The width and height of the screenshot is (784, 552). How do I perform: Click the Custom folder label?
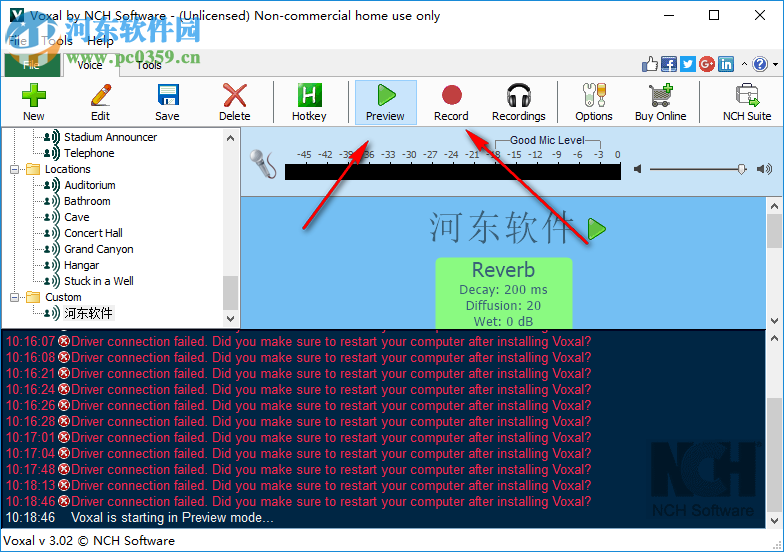(x=63, y=297)
